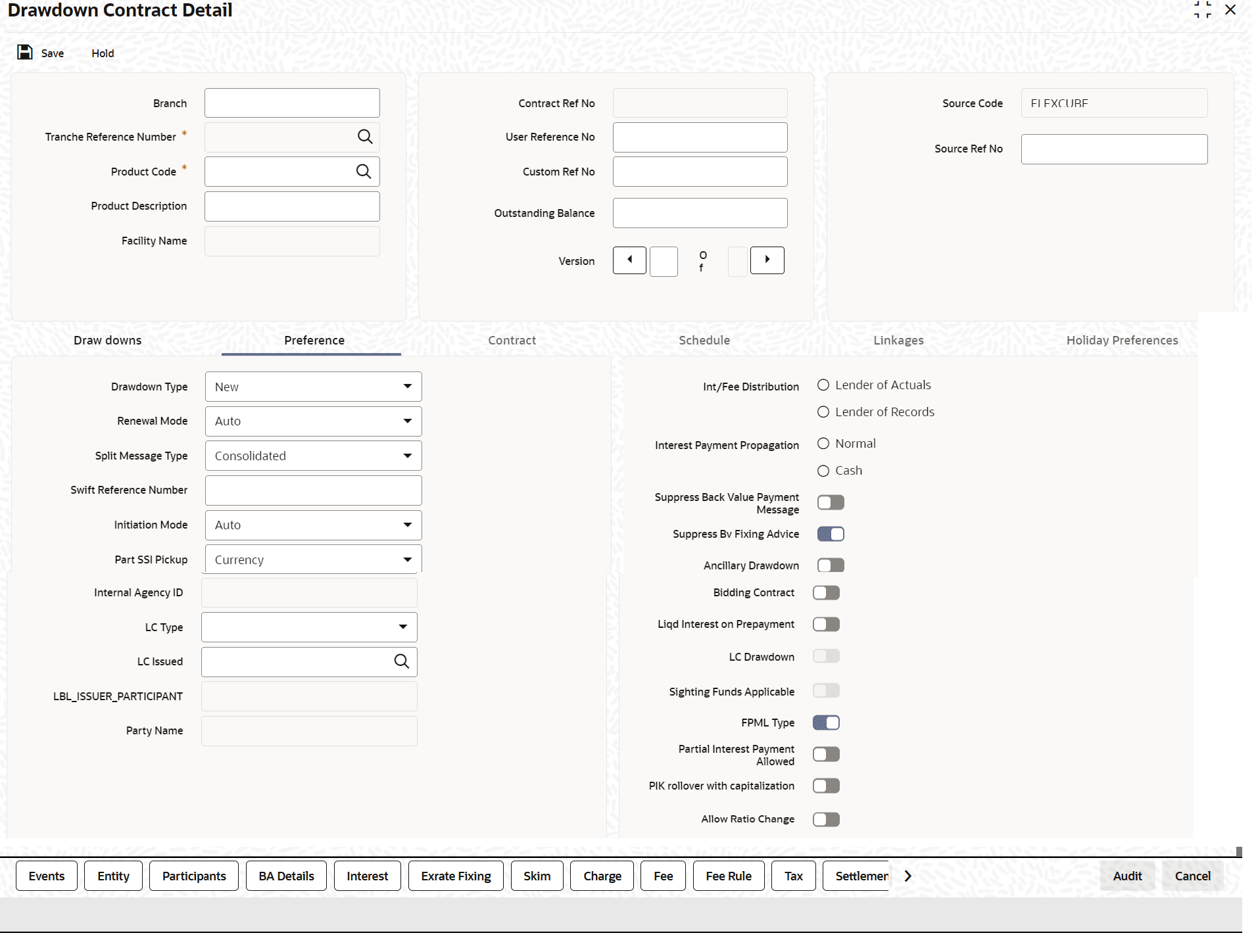Image resolution: width=1258 pixels, height=952 pixels.
Task: Switch to Draw downs tab
Action: (108, 341)
